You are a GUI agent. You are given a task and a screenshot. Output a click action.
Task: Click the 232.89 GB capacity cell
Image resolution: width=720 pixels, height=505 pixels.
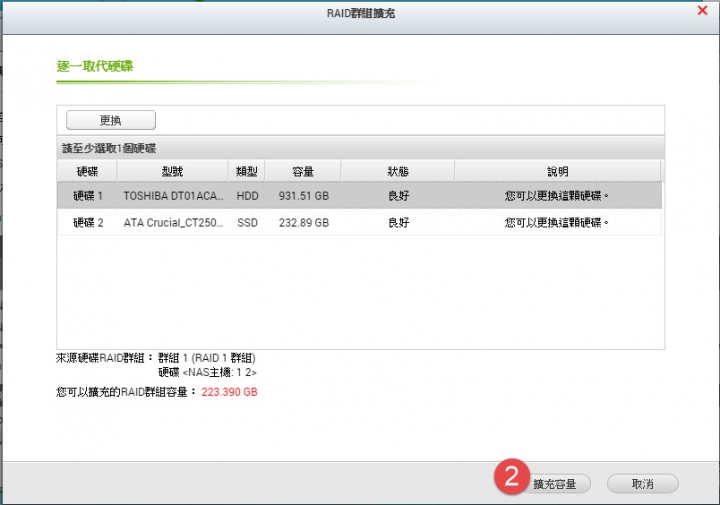pyautogui.click(x=304, y=223)
